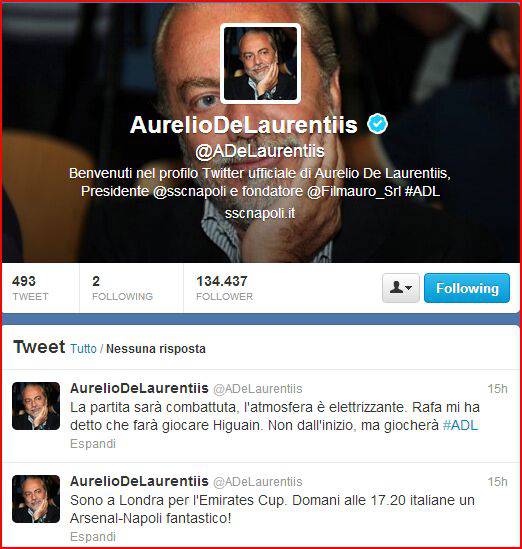Select the Nessuna risposta tab
This screenshot has width=522, height=549.
[156, 349]
